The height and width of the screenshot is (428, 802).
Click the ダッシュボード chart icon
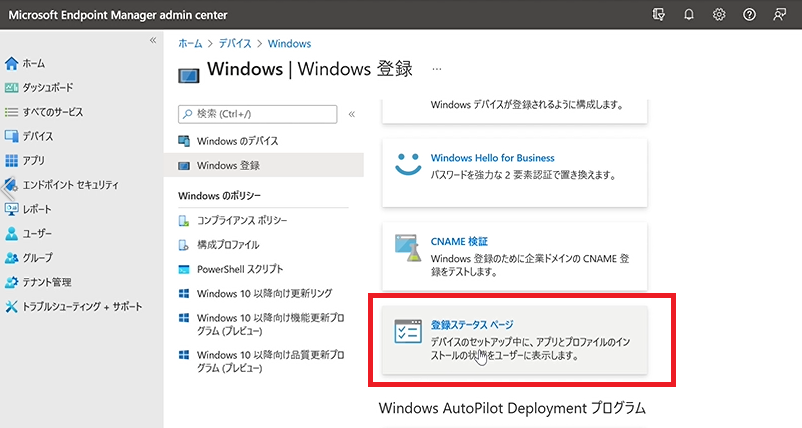(11, 88)
